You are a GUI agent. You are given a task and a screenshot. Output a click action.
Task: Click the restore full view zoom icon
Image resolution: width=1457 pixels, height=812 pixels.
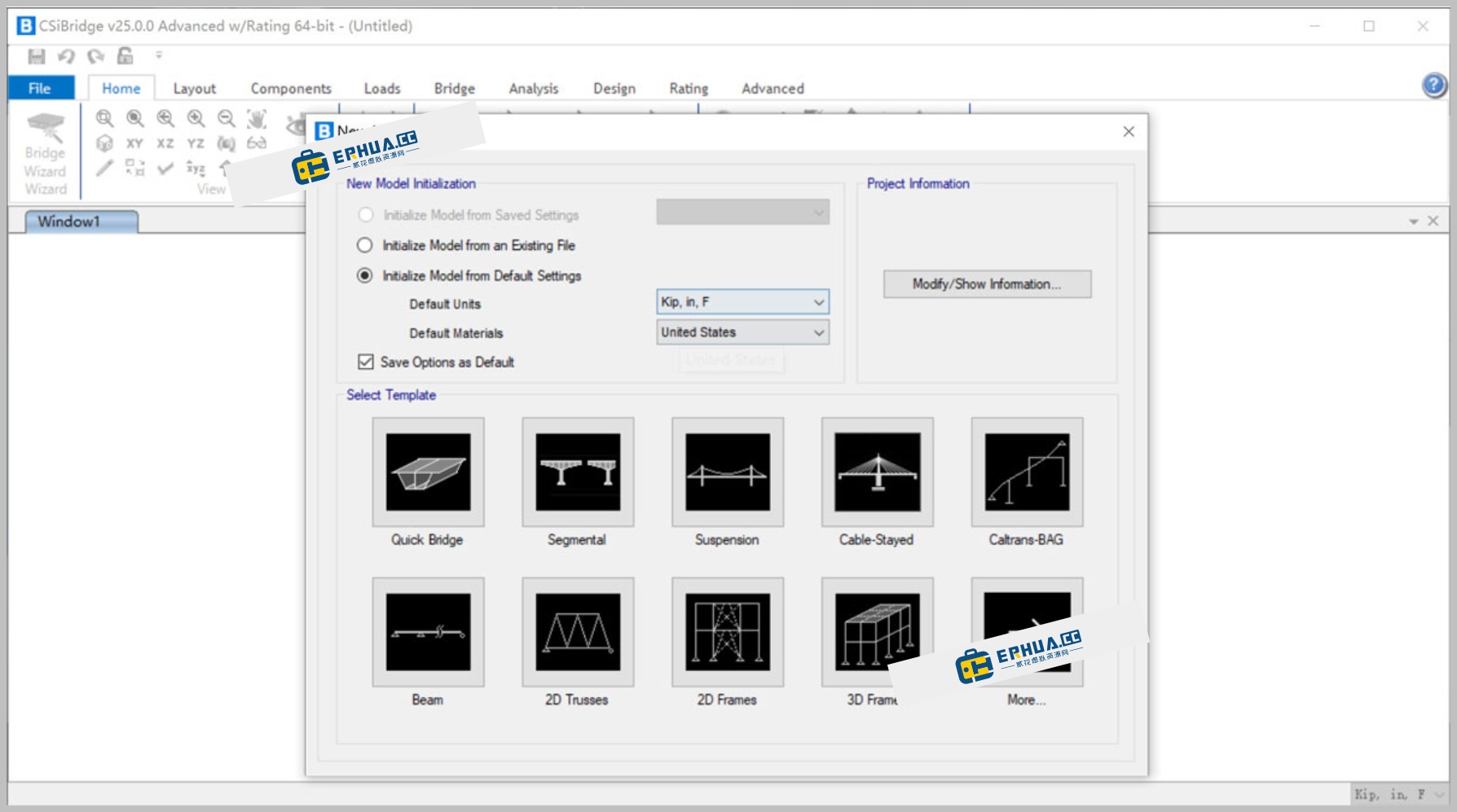coord(135,118)
